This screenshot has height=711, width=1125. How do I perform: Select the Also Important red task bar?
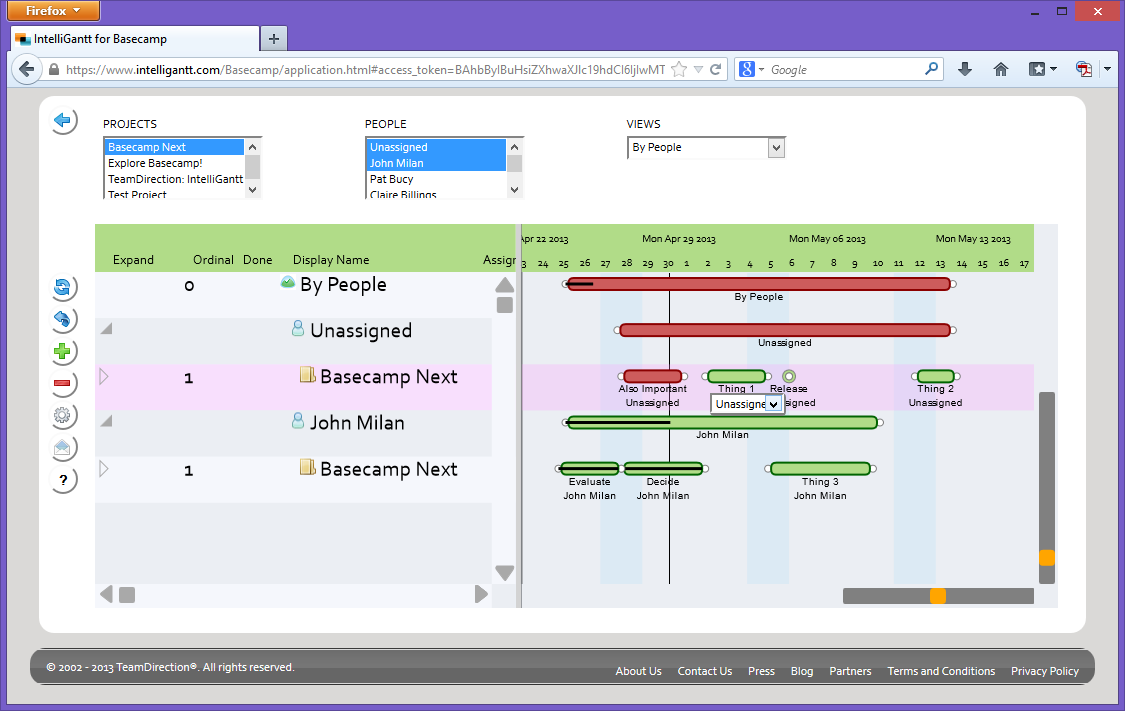coord(653,376)
